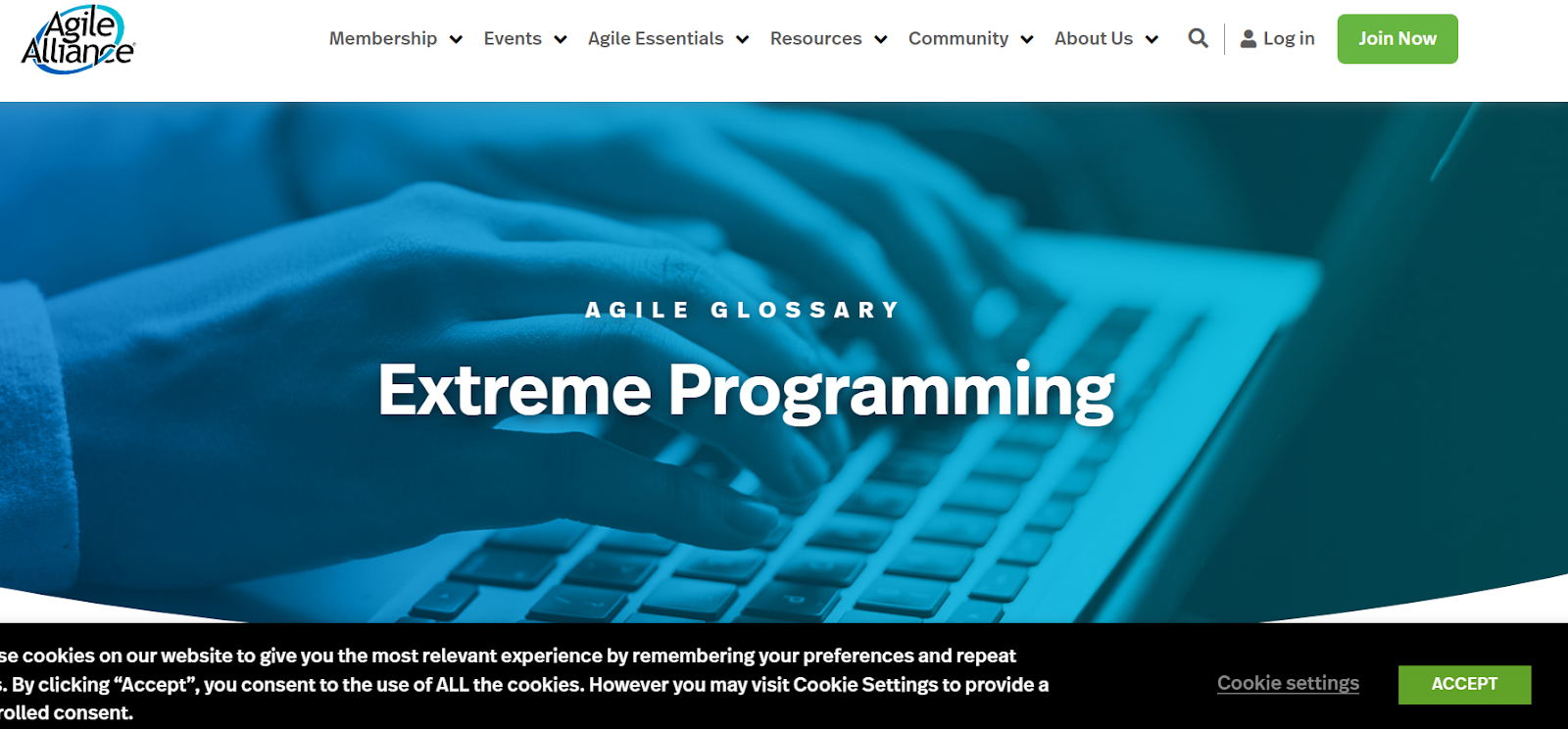Open the Membership menu
1568x729 pixels.
click(383, 38)
